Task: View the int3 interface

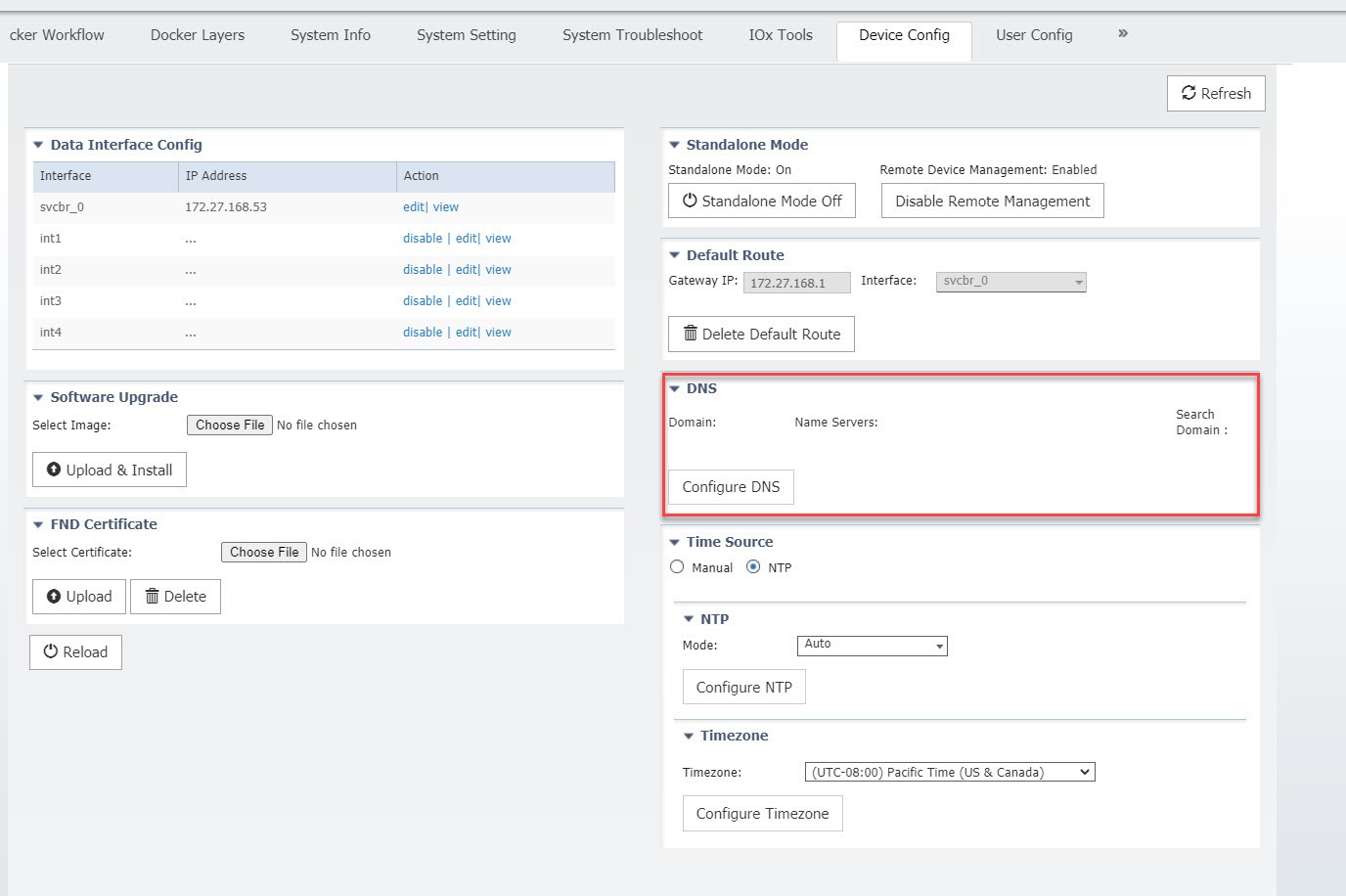Action: (498, 301)
